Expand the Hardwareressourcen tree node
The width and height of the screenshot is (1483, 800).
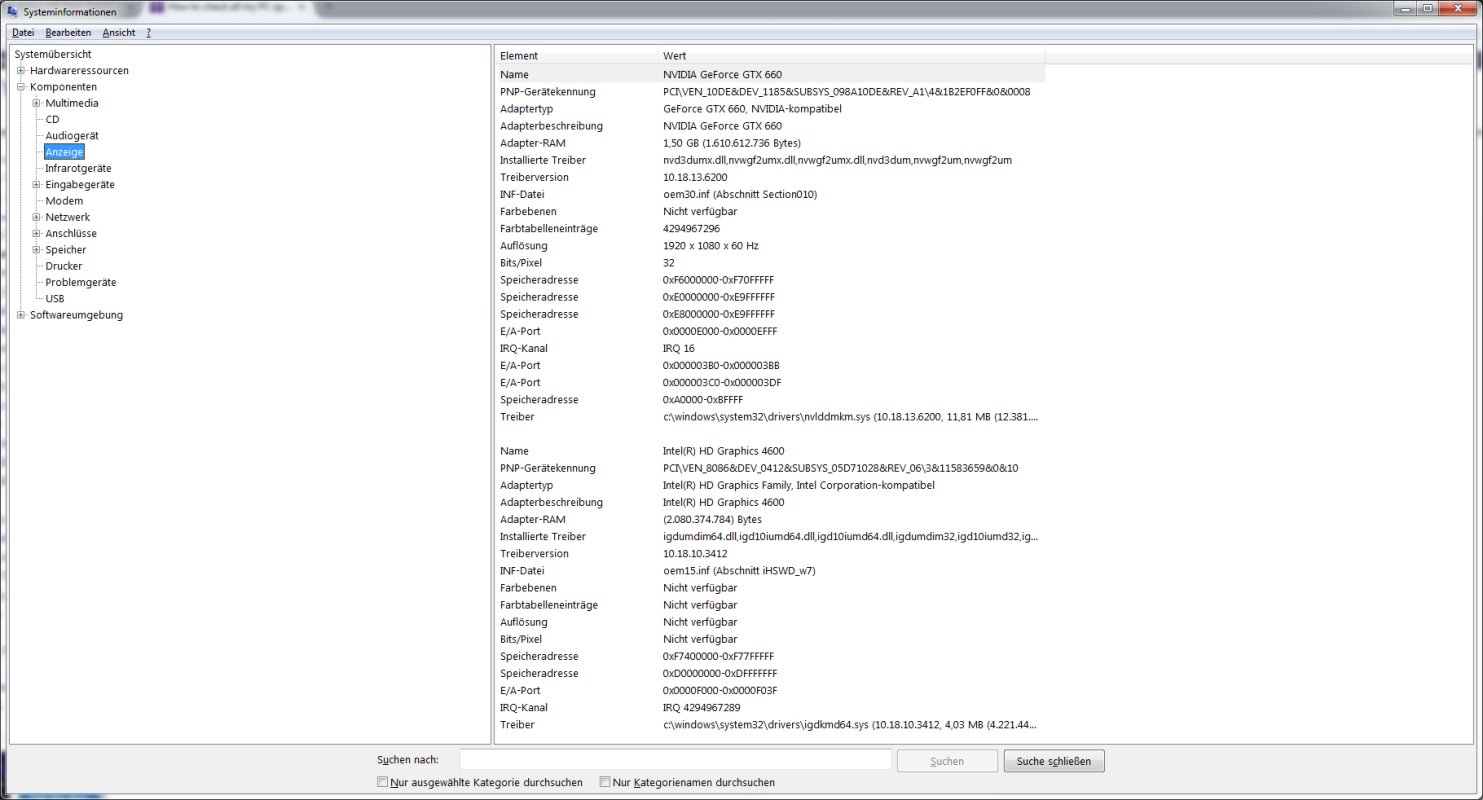[21, 71]
